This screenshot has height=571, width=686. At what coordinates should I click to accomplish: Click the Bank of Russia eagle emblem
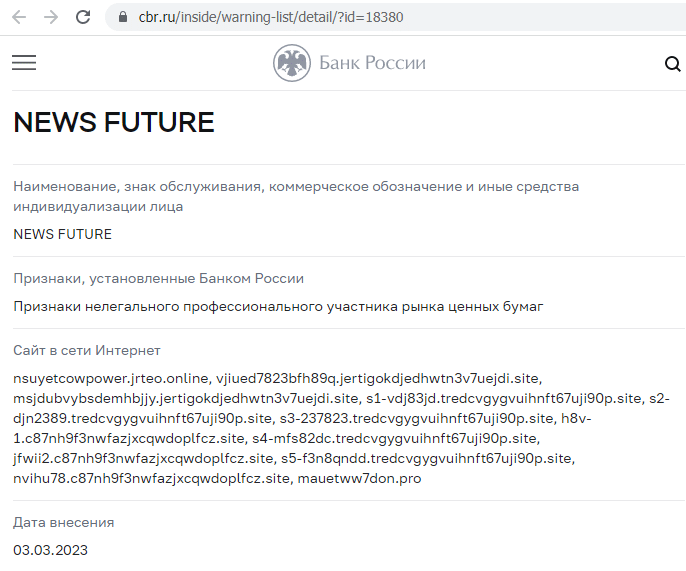292,63
